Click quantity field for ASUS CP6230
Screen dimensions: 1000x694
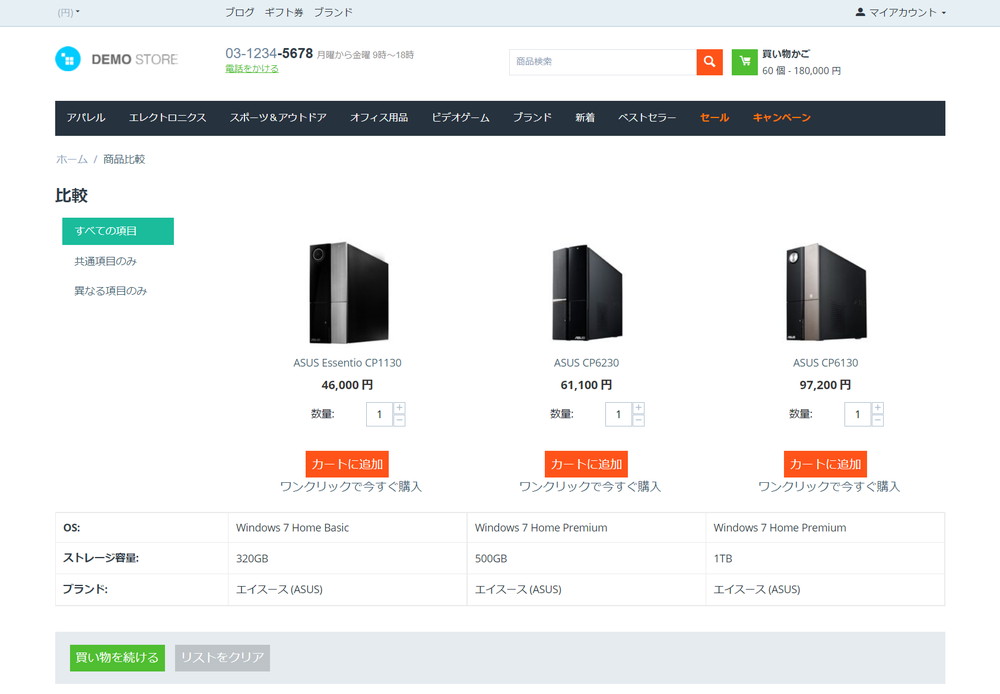pos(619,414)
